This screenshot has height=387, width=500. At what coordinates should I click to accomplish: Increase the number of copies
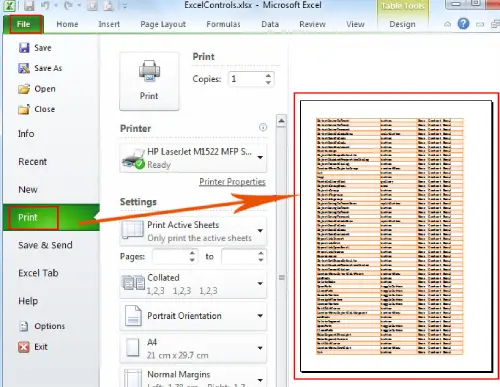click(x=268, y=76)
